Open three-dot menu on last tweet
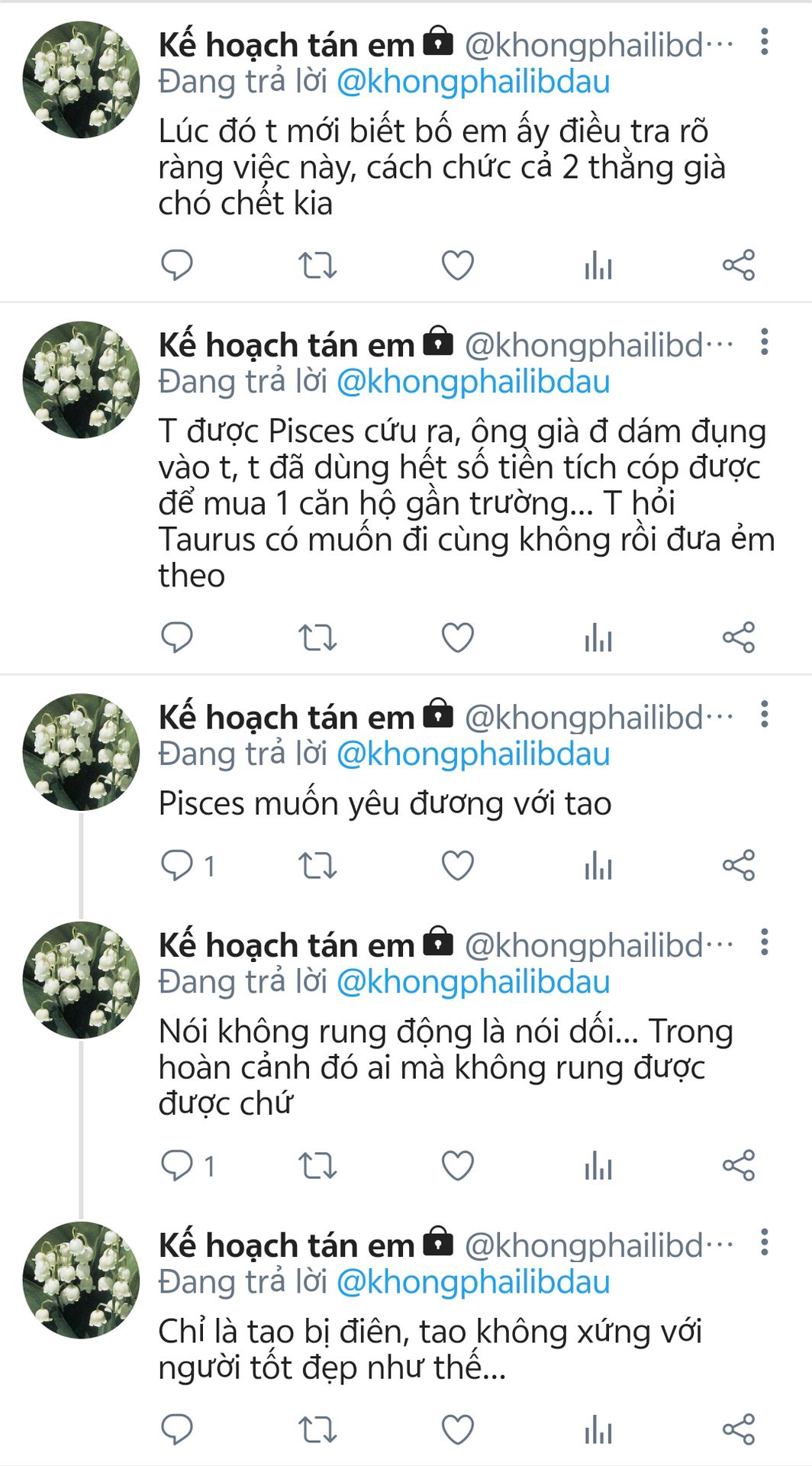The image size is (812, 1466). point(764,1242)
